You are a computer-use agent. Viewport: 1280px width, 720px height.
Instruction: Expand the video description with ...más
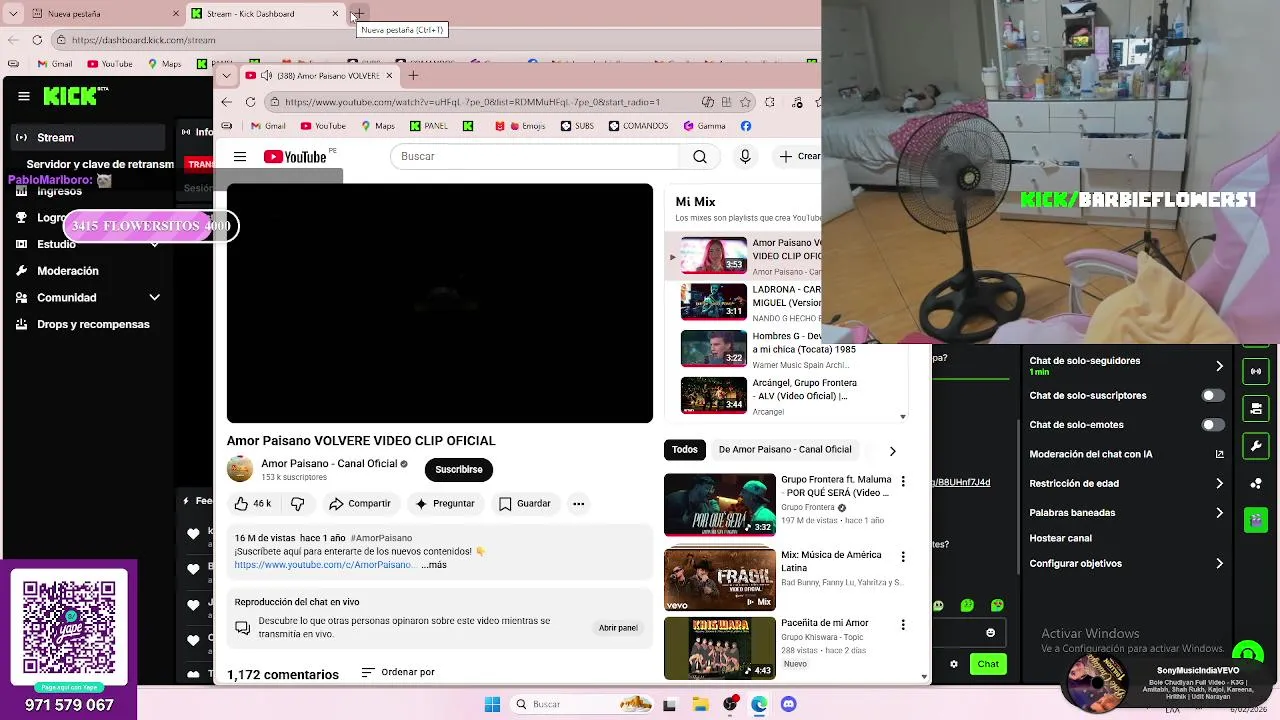click(x=434, y=565)
